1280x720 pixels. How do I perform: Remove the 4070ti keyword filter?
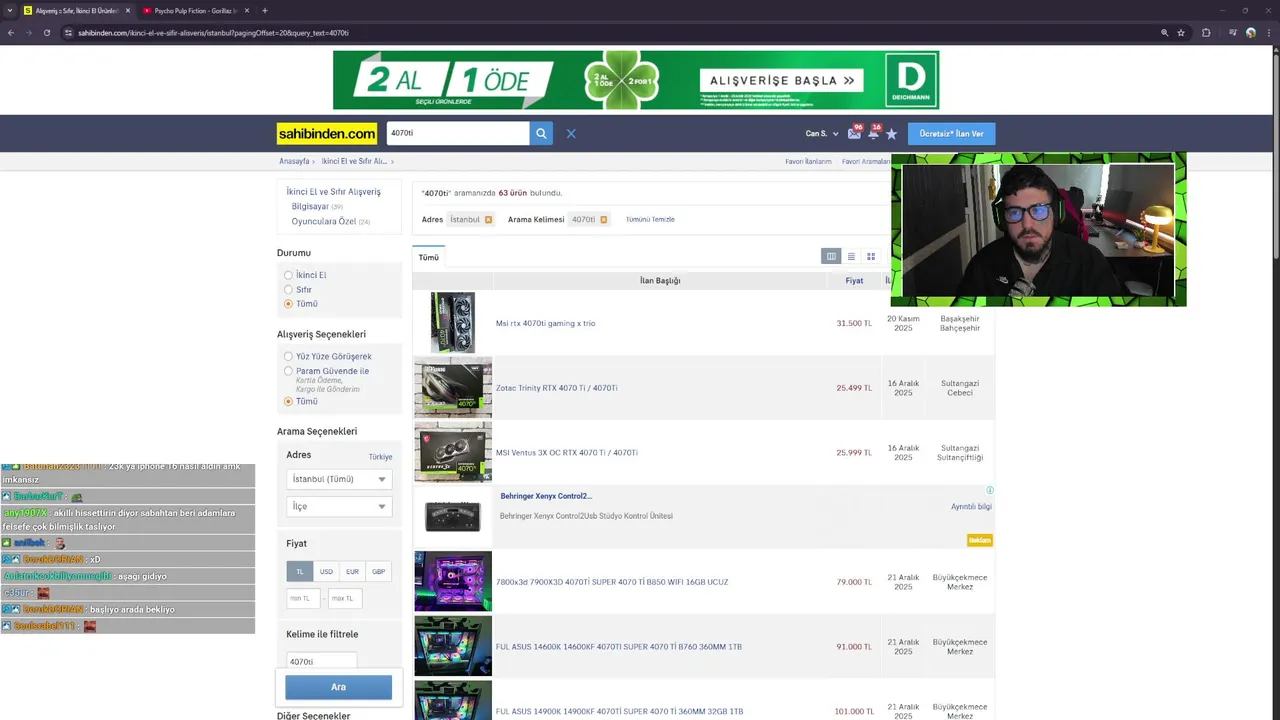pos(603,219)
